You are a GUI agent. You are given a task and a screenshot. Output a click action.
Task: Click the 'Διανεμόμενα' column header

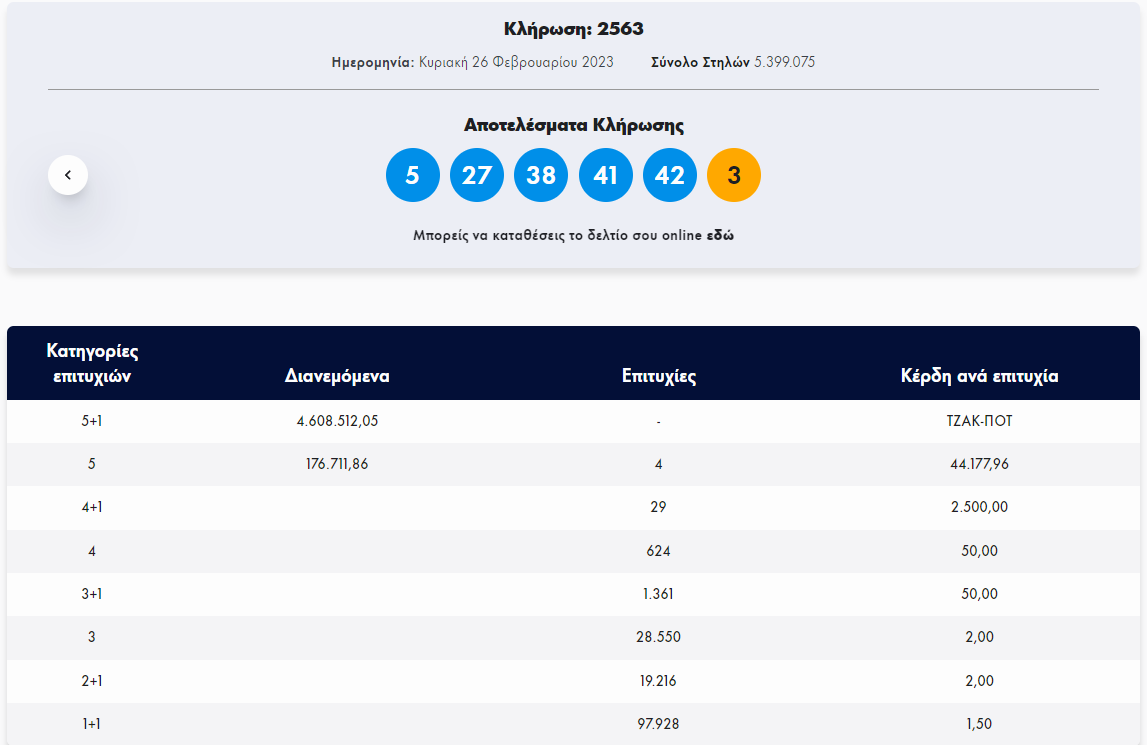(x=337, y=377)
